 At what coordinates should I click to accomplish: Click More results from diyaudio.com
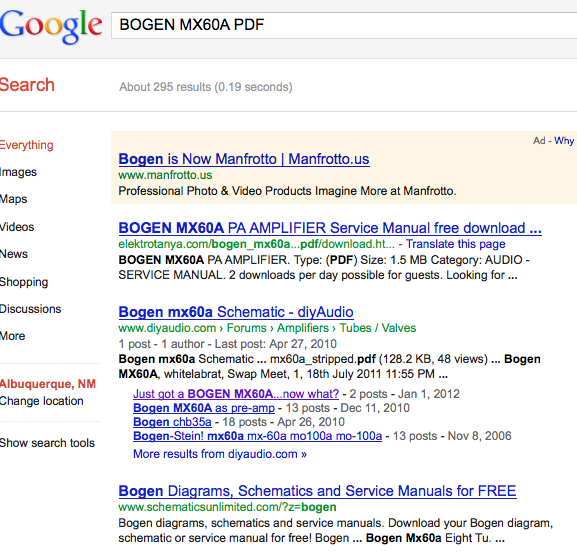pyautogui.click(x=220, y=454)
